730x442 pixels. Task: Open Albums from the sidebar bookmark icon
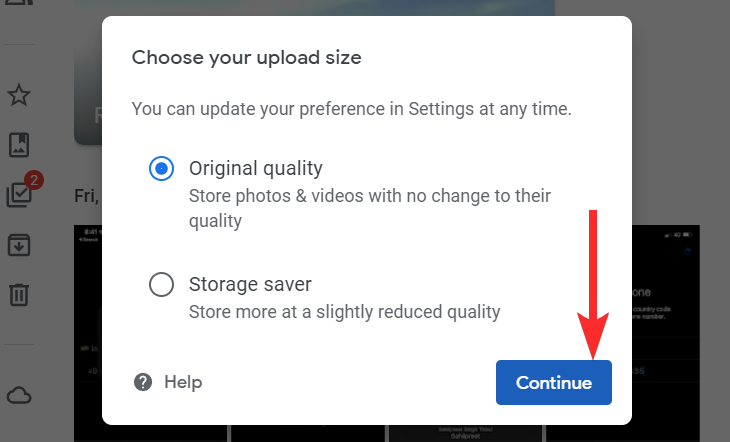click(x=19, y=145)
